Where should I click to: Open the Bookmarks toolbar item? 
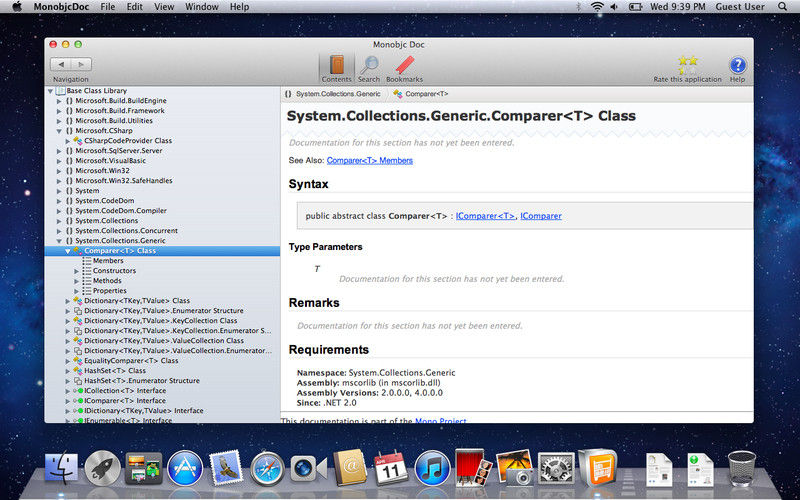tap(405, 68)
